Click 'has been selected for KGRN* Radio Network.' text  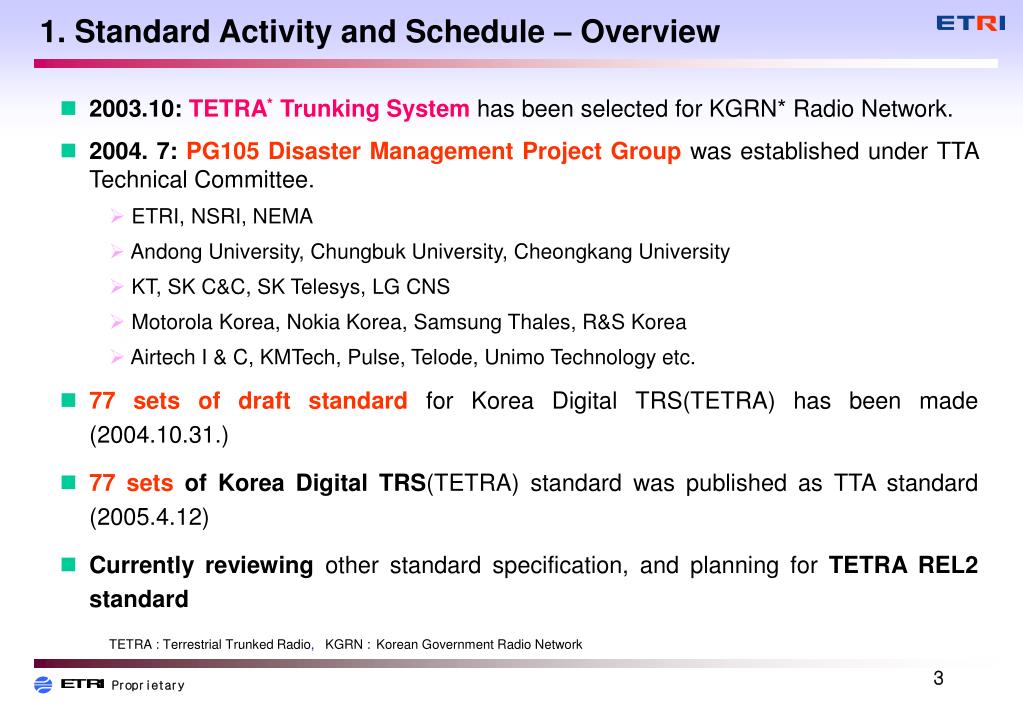pyautogui.click(x=715, y=108)
